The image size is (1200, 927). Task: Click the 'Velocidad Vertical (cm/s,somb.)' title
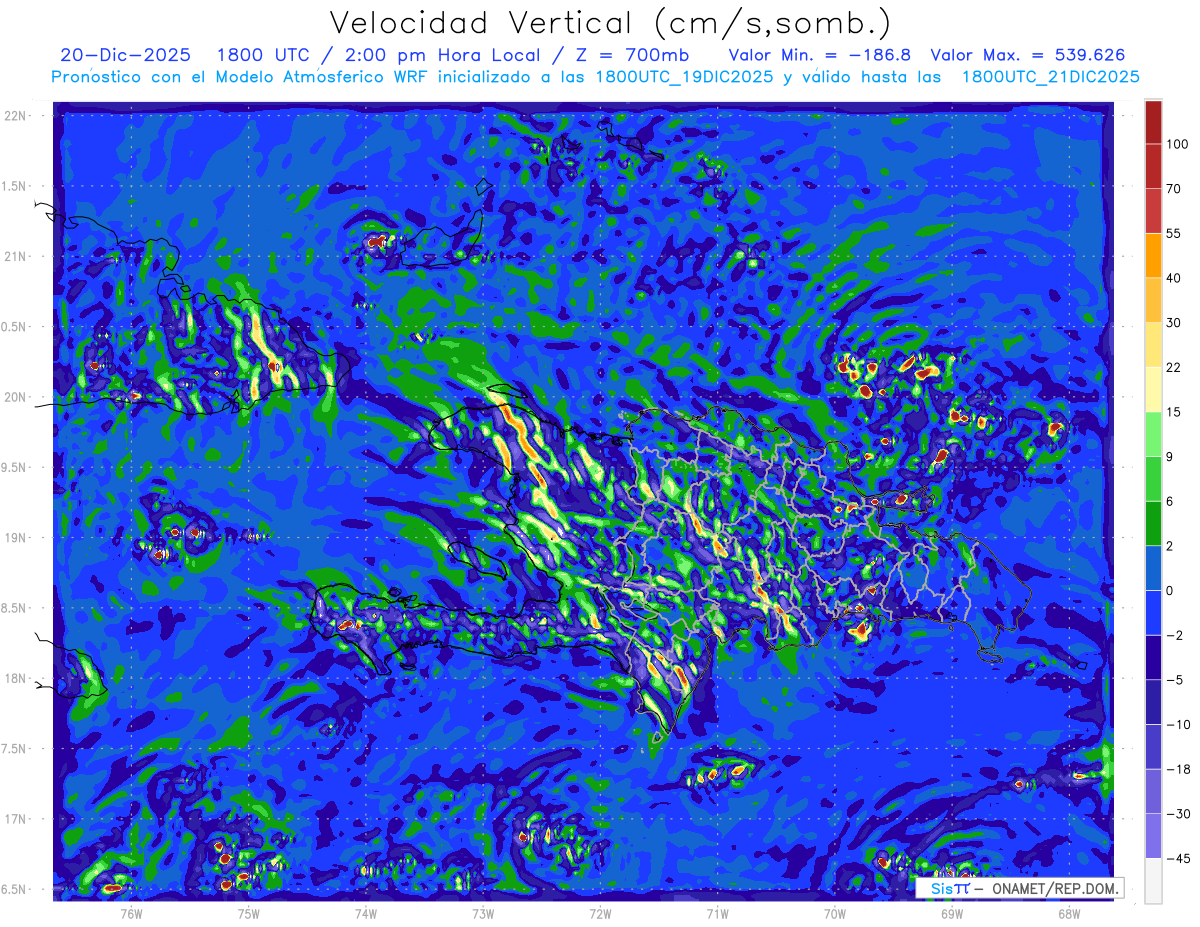(x=609, y=23)
